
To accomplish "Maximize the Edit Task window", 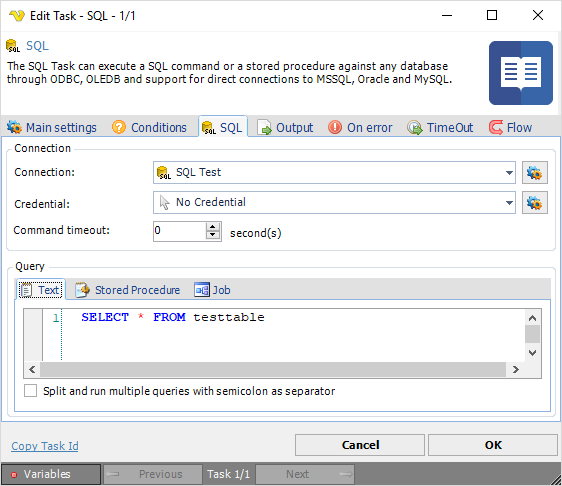I will point(492,15).
